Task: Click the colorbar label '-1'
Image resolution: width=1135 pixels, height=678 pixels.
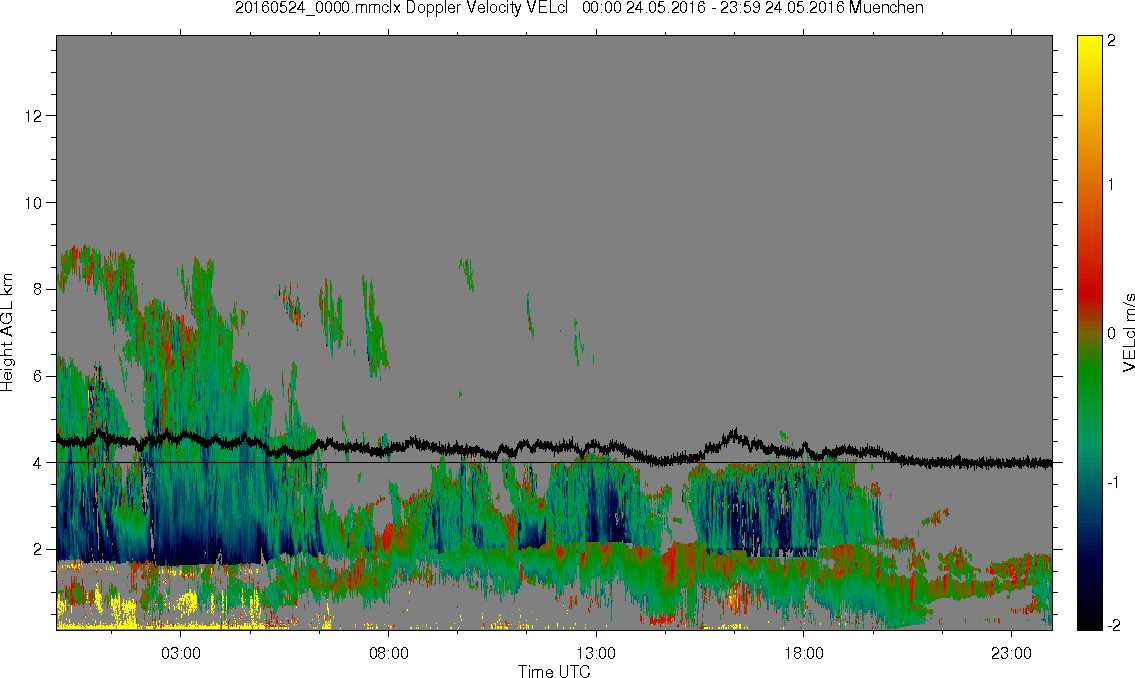Action: [x=1114, y=483]
